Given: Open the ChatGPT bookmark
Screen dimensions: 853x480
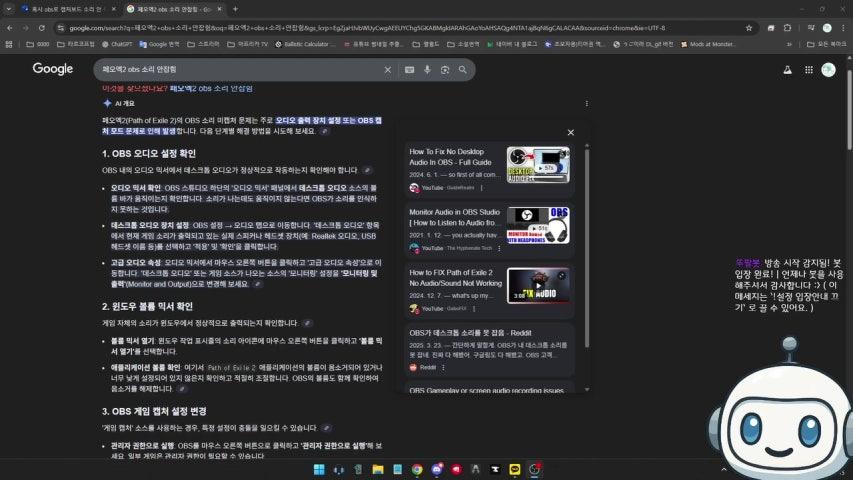Looking at the screenshot, I should coord(117,44).
